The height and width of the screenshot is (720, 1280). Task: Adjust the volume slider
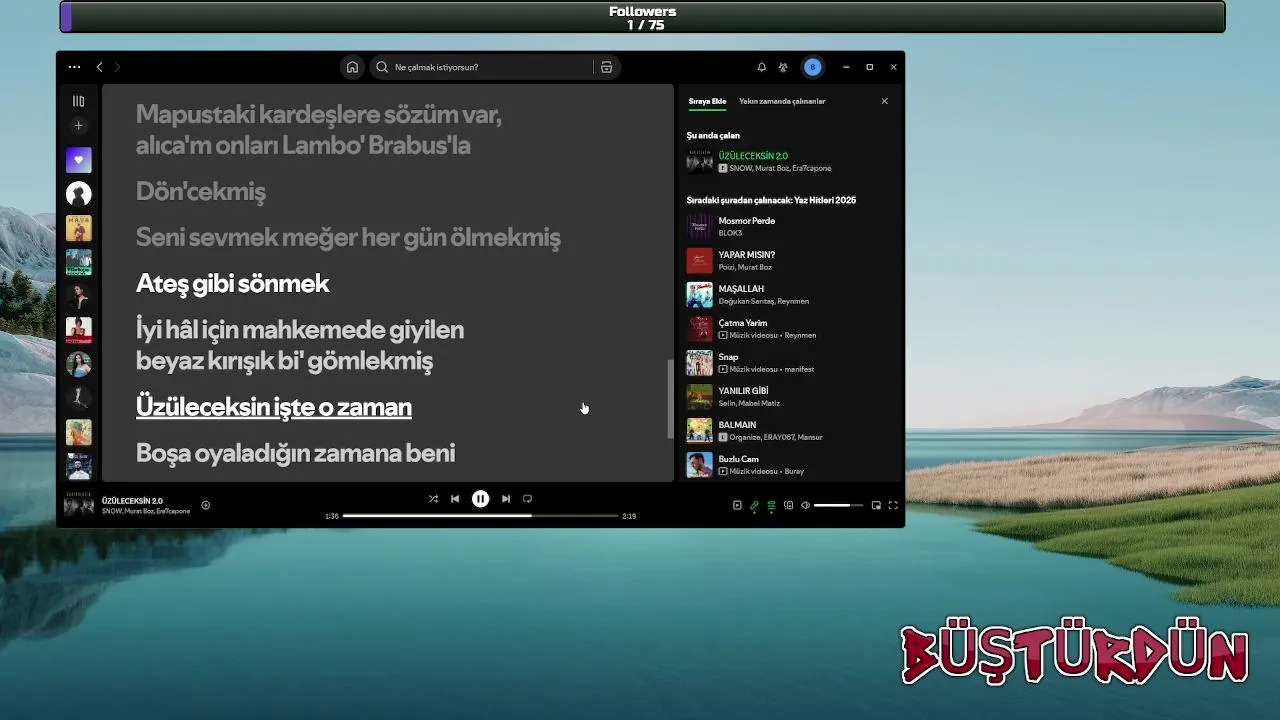click(838, 505)
